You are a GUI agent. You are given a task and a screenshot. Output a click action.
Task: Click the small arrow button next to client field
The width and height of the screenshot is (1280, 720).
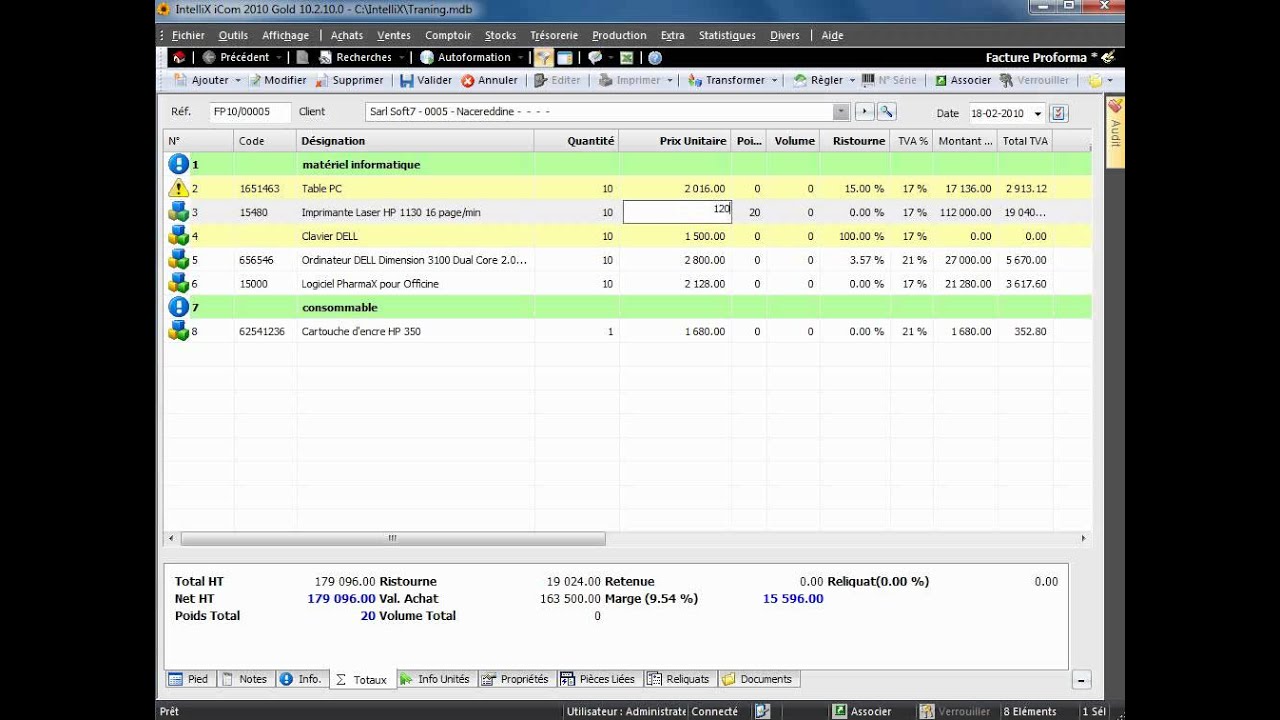pyautogui.click(x=865, y=112)
